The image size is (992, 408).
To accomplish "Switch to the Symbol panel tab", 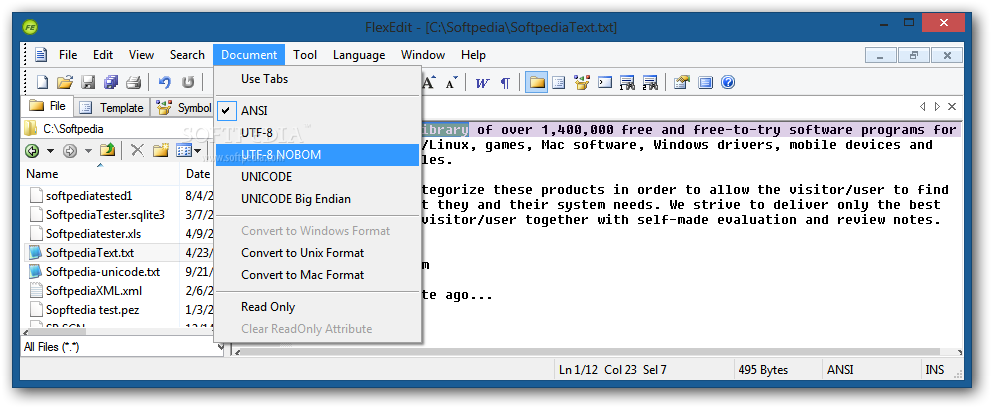I will coord(183,108).
